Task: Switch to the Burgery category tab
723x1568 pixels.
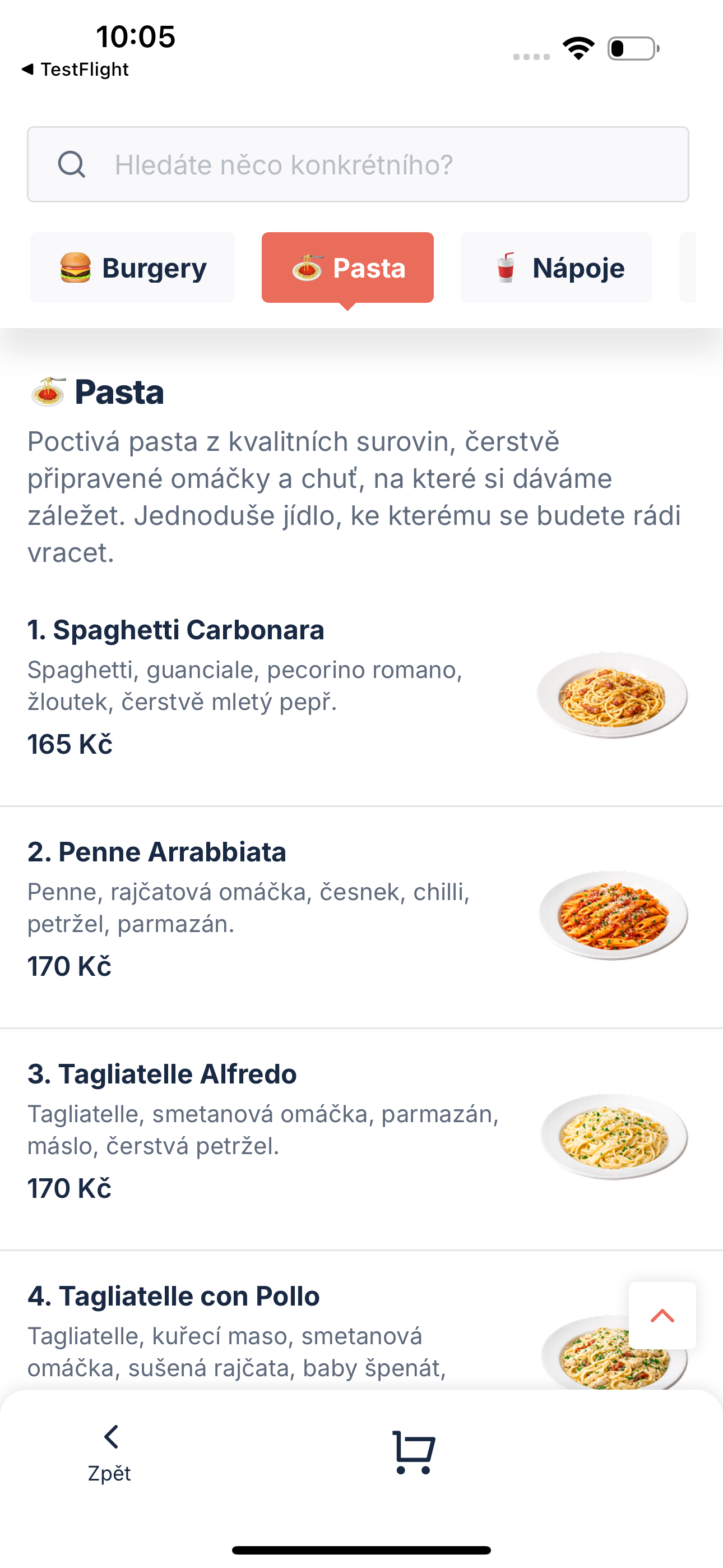Action: [133, 268]
